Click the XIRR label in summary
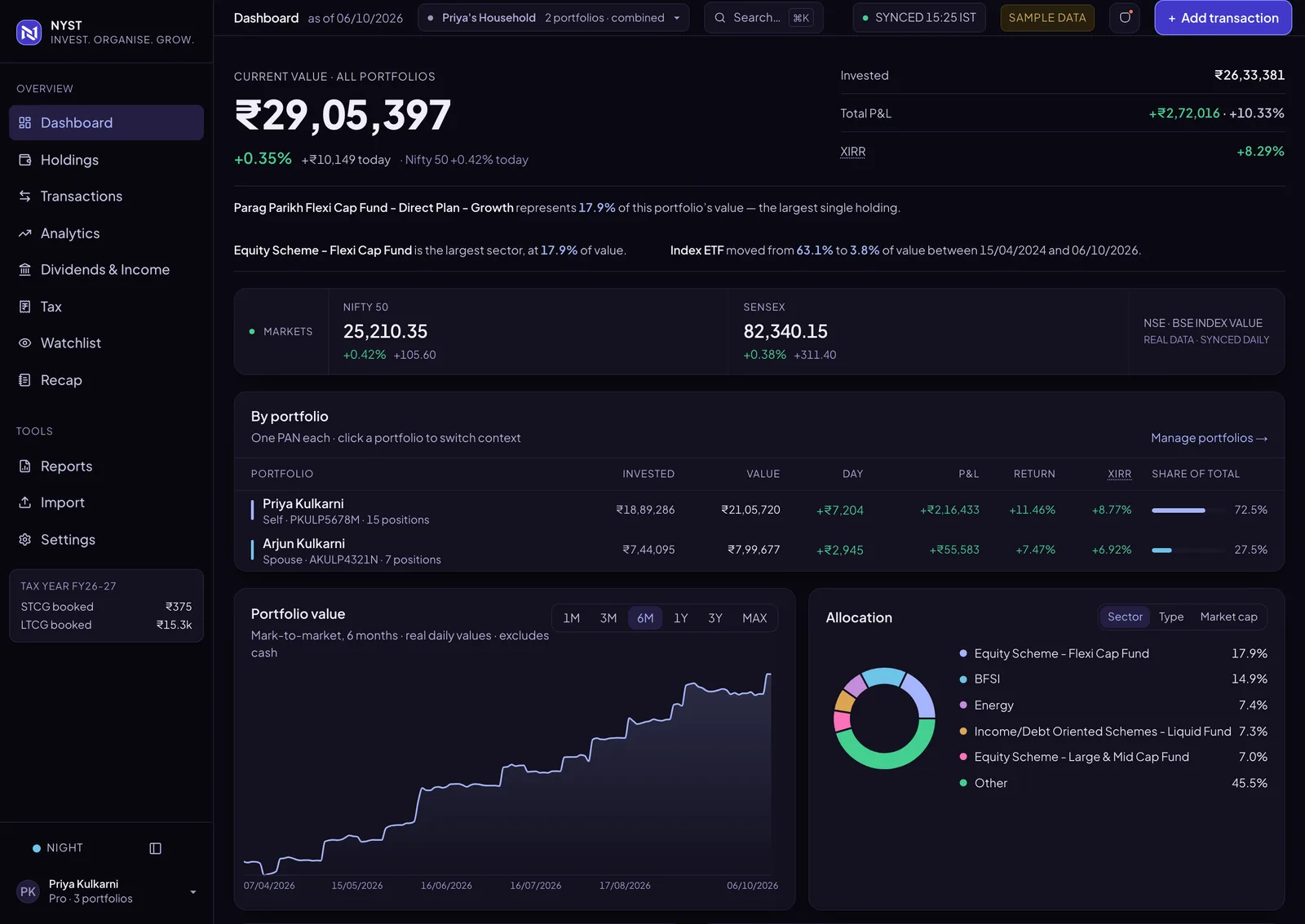Screen dimensions: 1305x924 pyautogui.click(x=853, y=152)
